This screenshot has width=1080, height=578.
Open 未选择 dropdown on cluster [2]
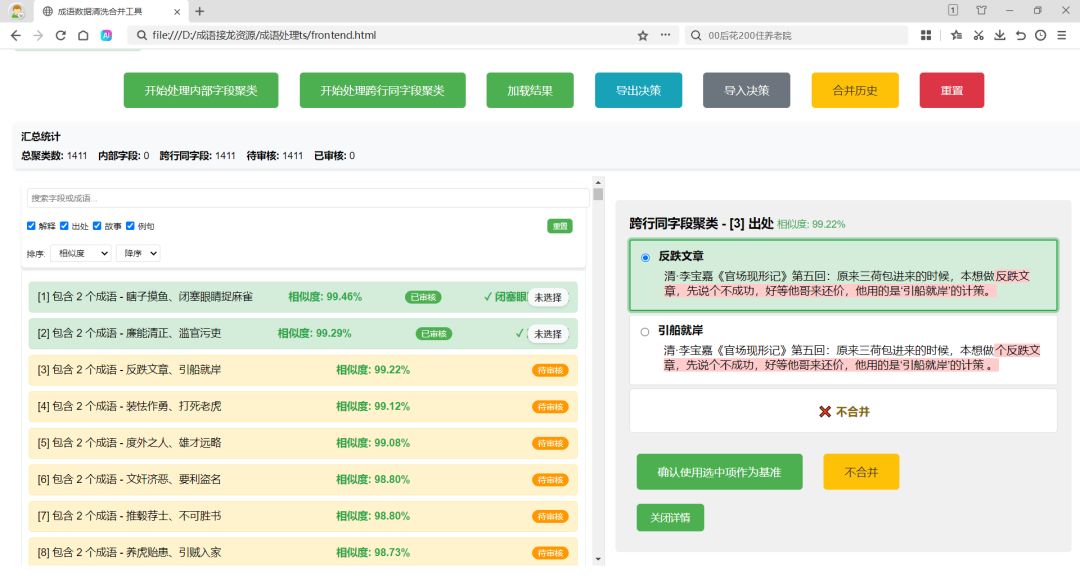coord(547,334)
